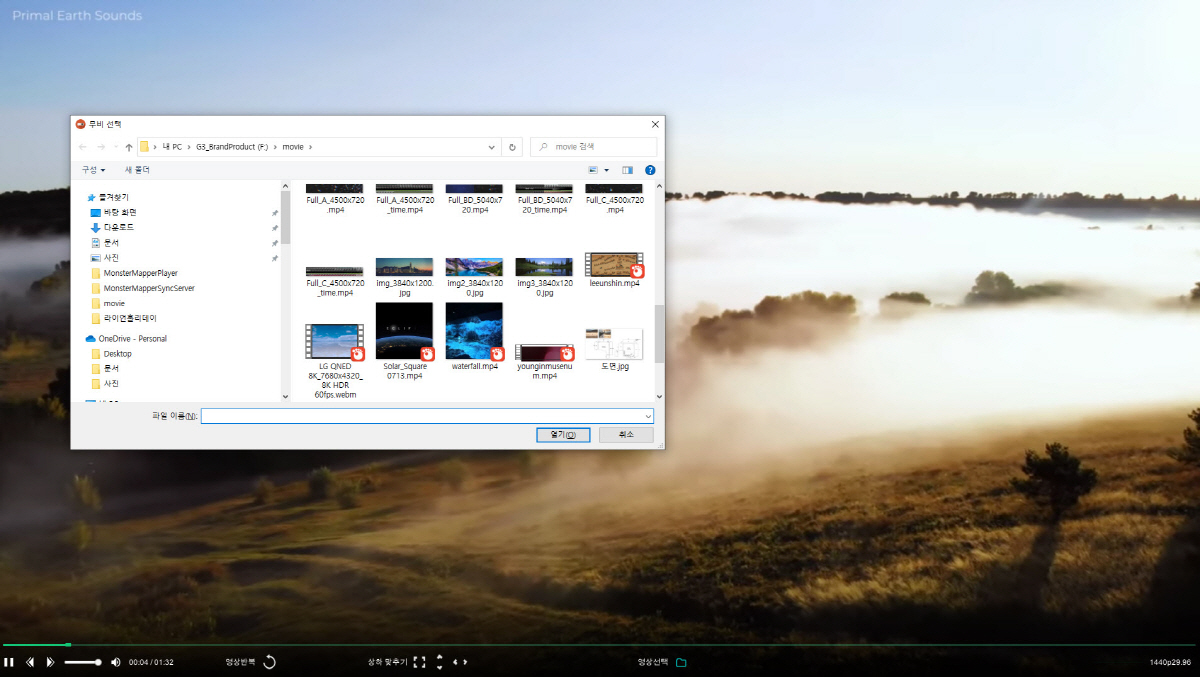The height and width of the screenshot is (677, 1200).
Task: Click the 열기 open button
Action: click(x=563, y=435)
